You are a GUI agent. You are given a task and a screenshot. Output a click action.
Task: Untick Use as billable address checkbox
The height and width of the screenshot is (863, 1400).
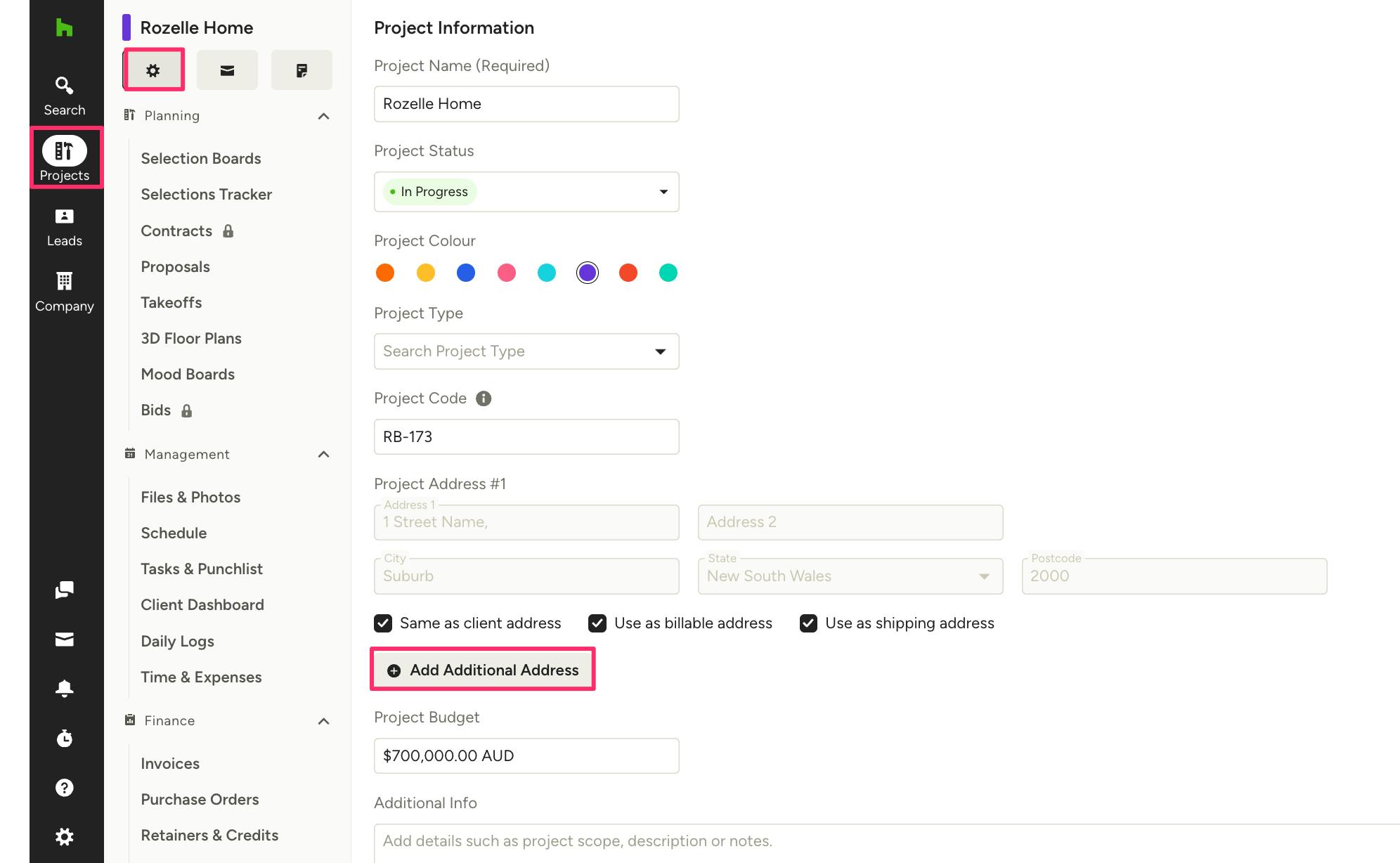[x=597, y=623]
